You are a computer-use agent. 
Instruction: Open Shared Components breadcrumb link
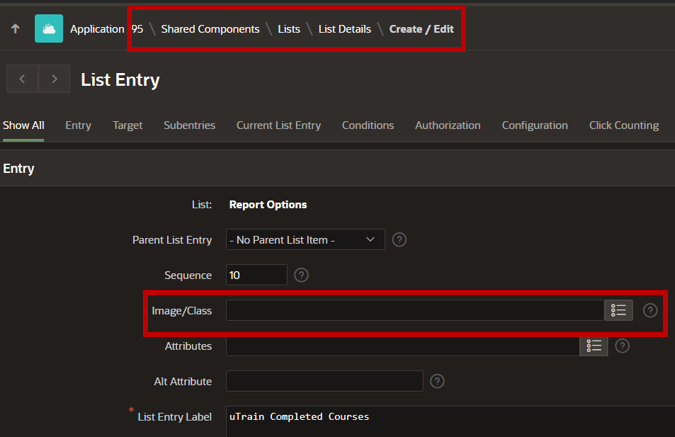(x=210, y=29)
